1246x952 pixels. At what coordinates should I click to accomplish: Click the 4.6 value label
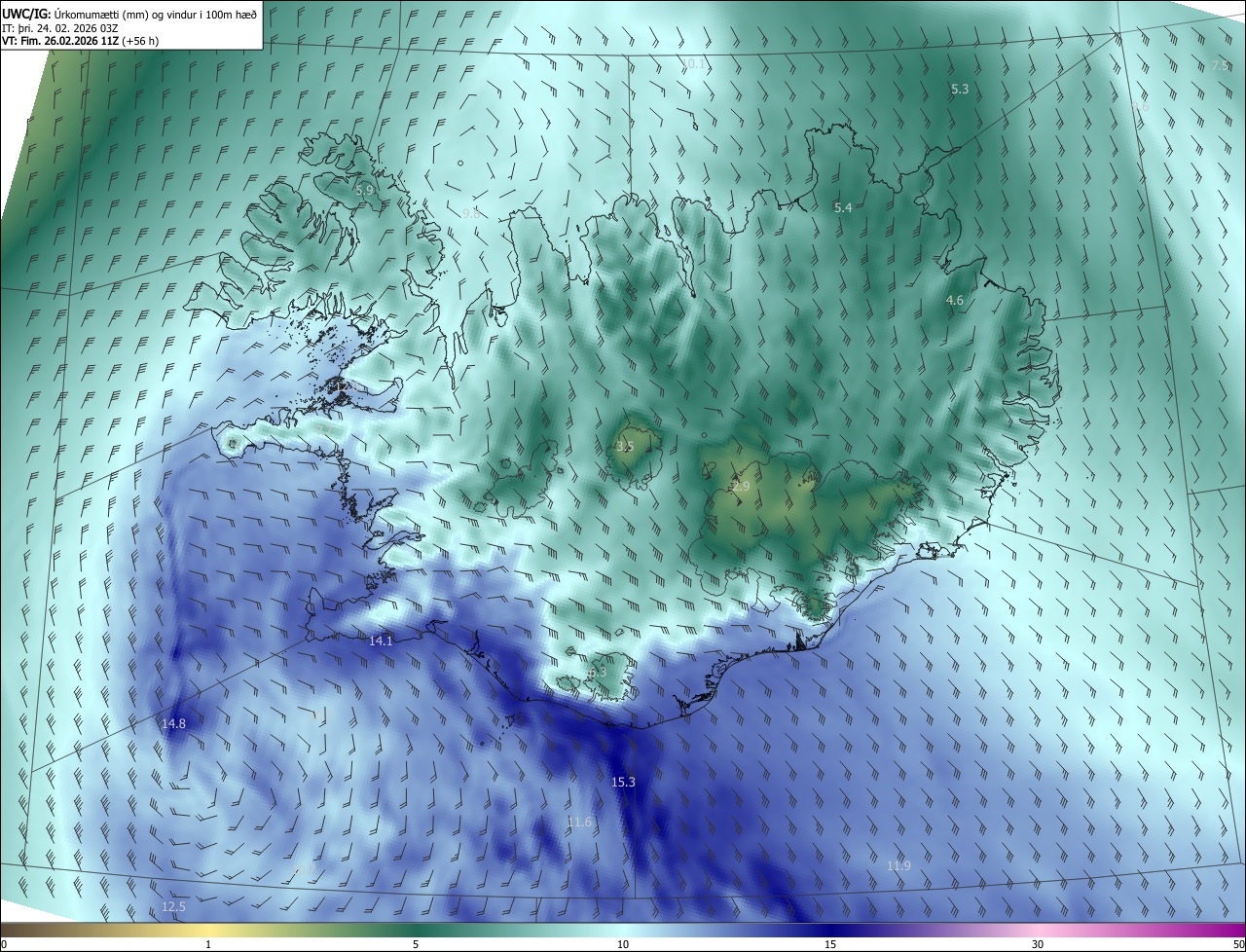[955, 301]
